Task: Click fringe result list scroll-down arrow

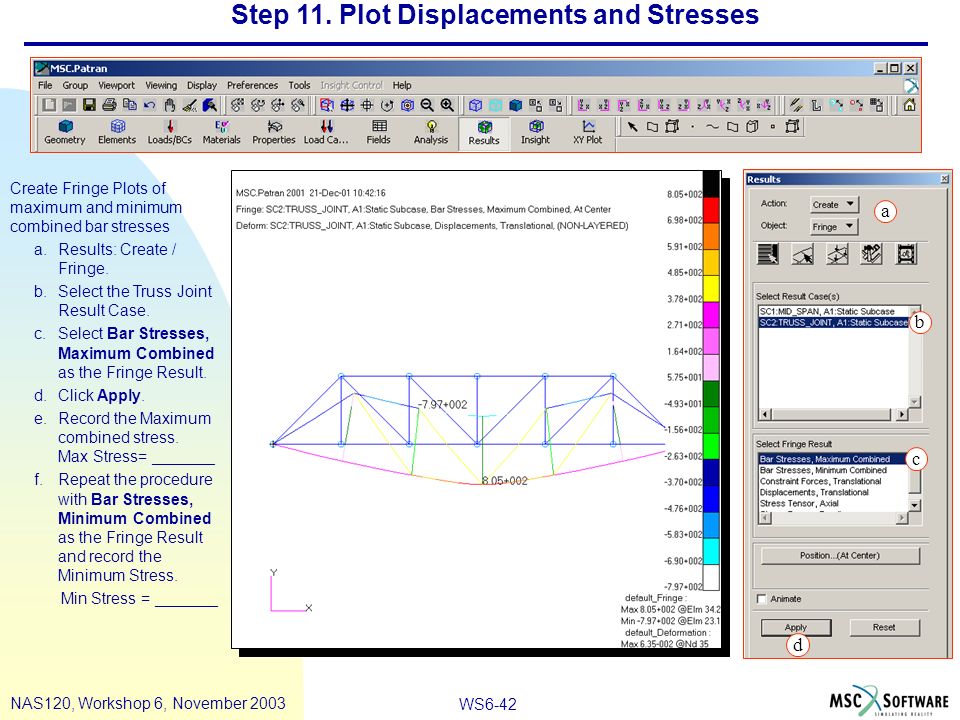Action: click(915, 505)
